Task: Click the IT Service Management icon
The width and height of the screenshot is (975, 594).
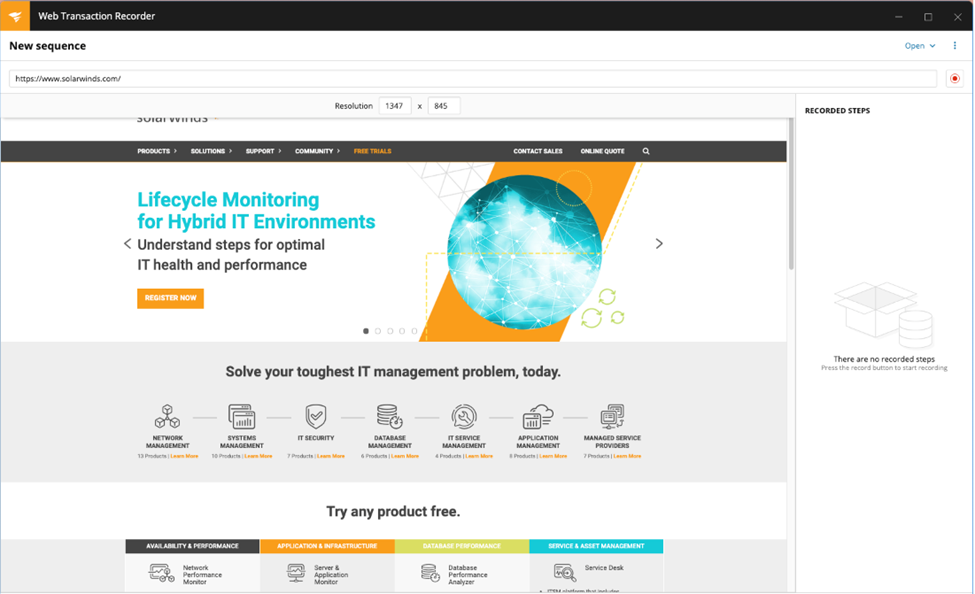Action: (464, 416)
